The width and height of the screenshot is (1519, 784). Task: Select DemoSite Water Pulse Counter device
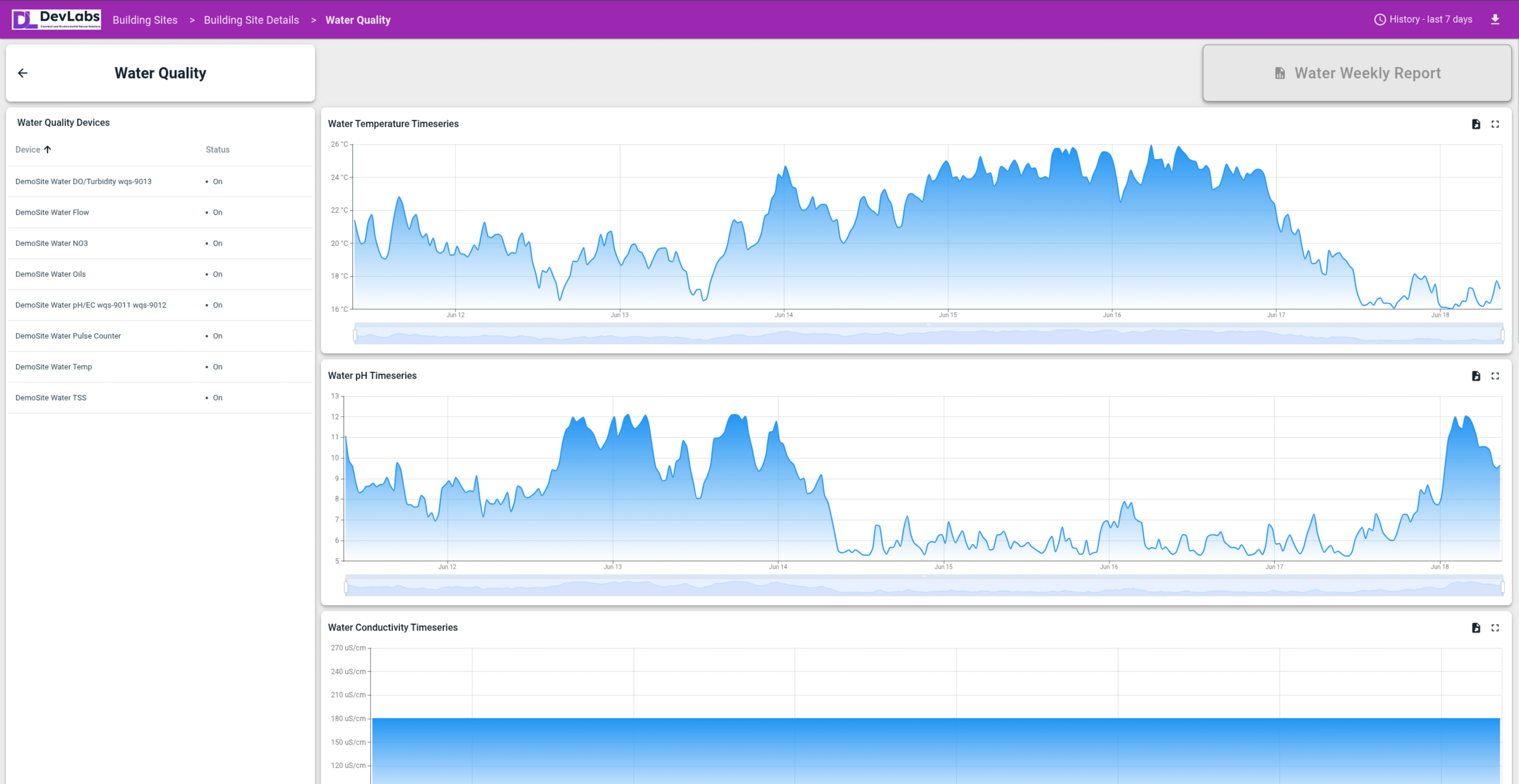[x=160, y=336]
